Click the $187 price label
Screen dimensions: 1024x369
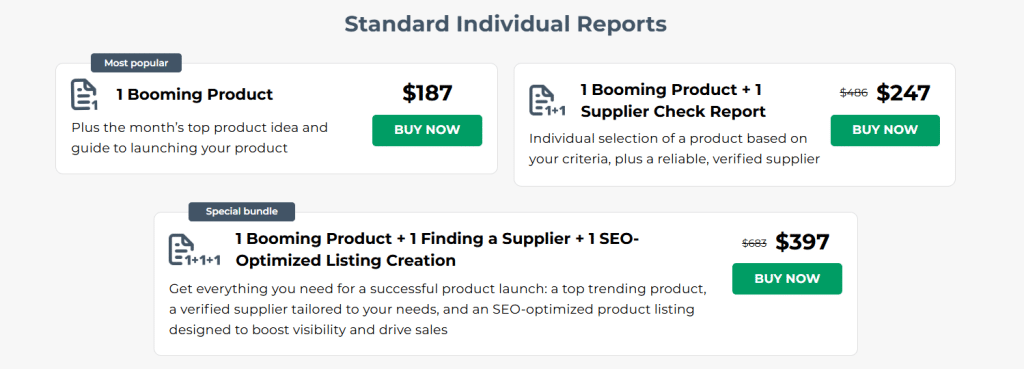(427, 93)
